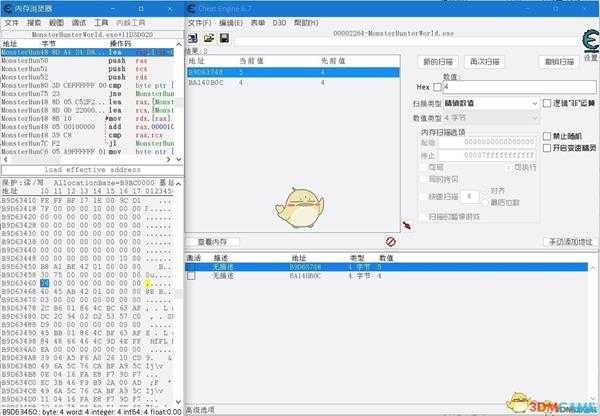Open the 文件(F) menu in Cheat Engine

click(x=200, y=21)
